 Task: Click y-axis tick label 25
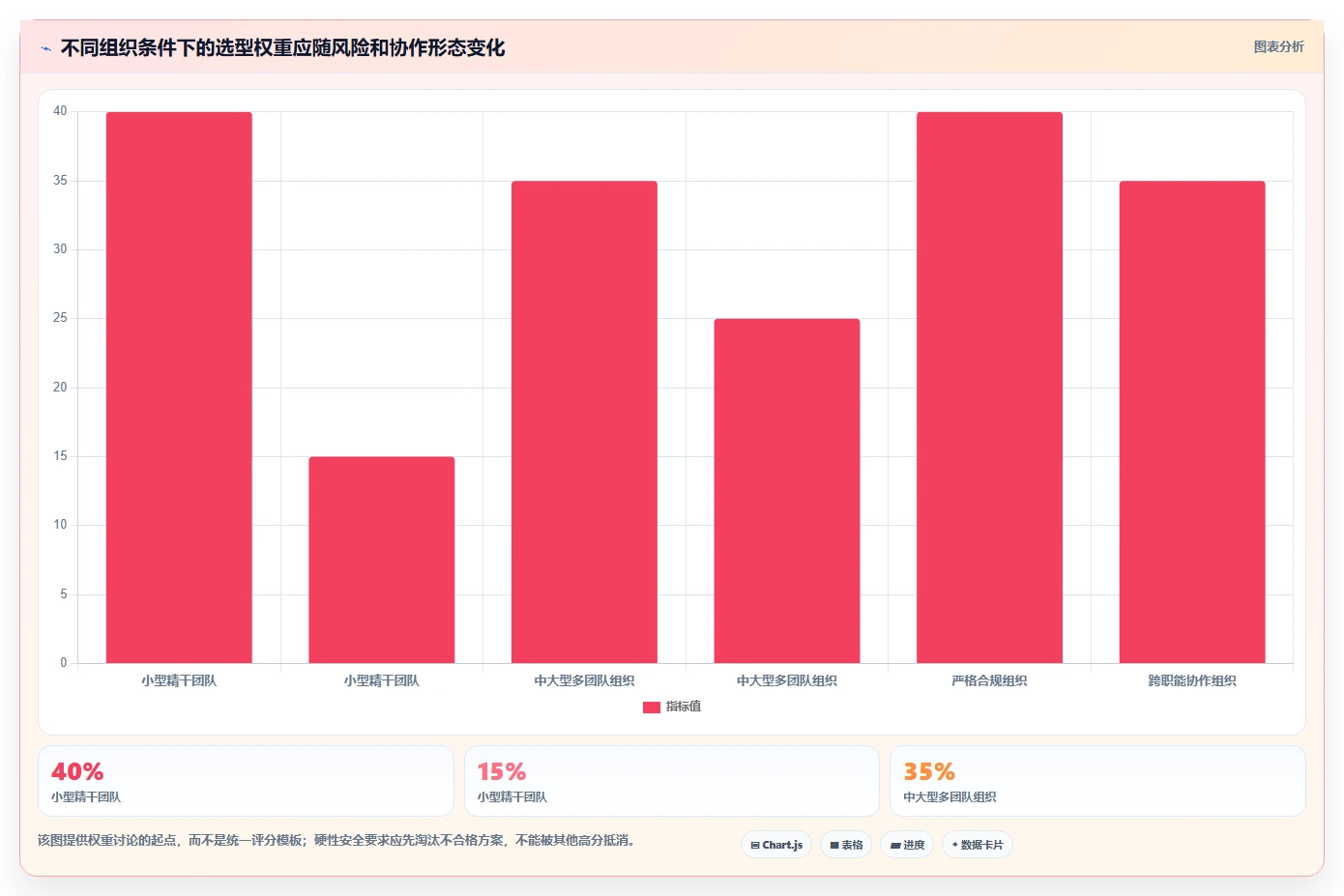pos(60,318)
